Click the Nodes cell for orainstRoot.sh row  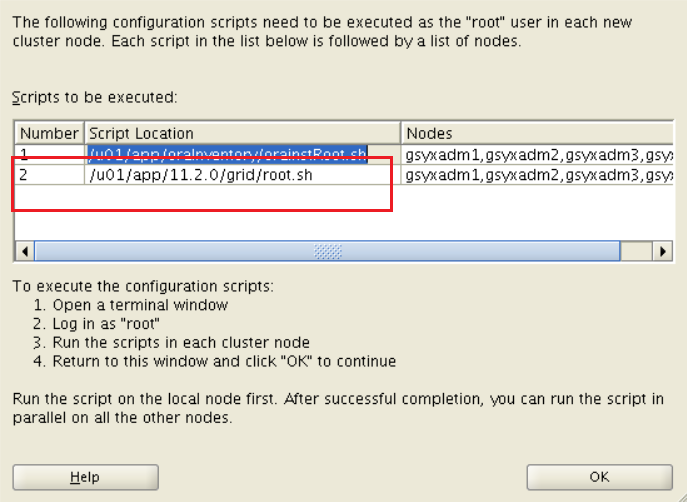pos(537,154)
